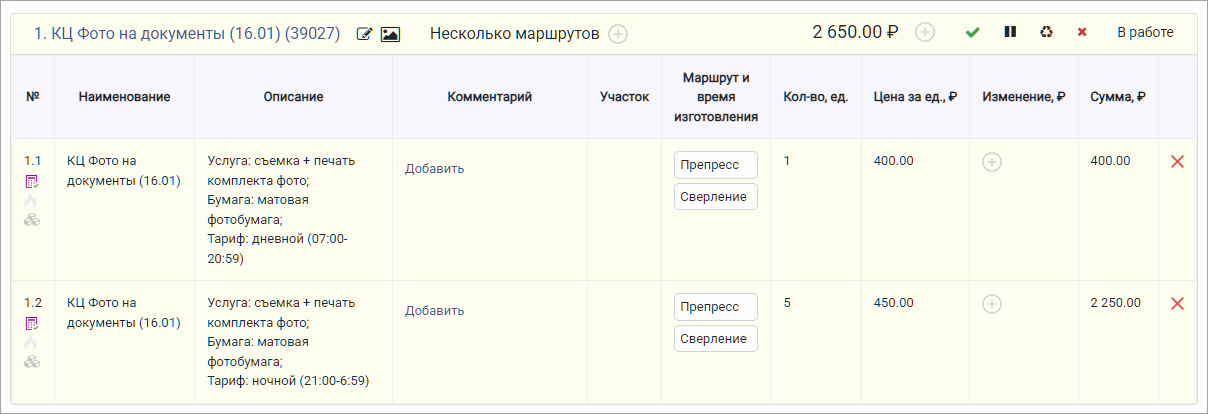The width and height of the screenshot is (1208, 414).
Task: Click the small red X in header
Action: point(1082,32)
